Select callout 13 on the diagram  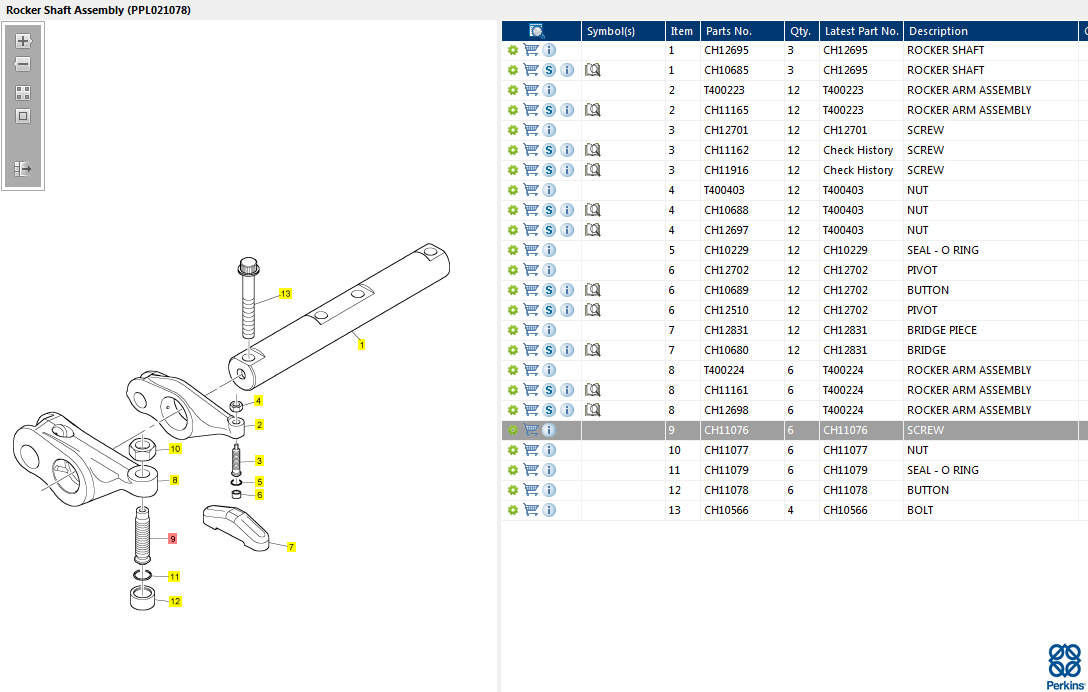tap(285, 294)
